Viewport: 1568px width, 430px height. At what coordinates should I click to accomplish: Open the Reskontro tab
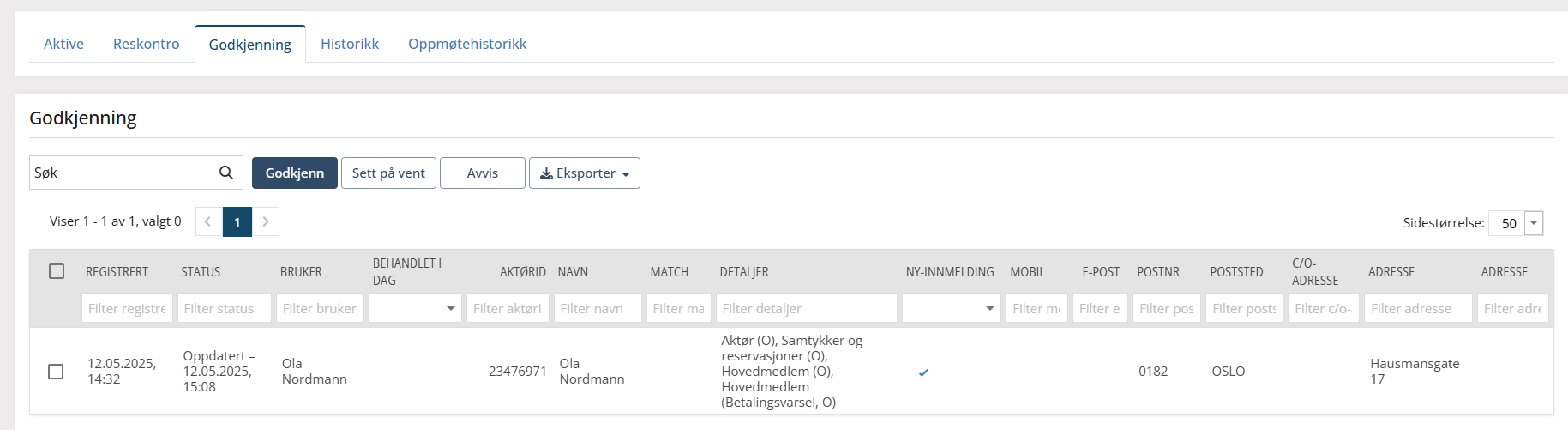(147, 44)
